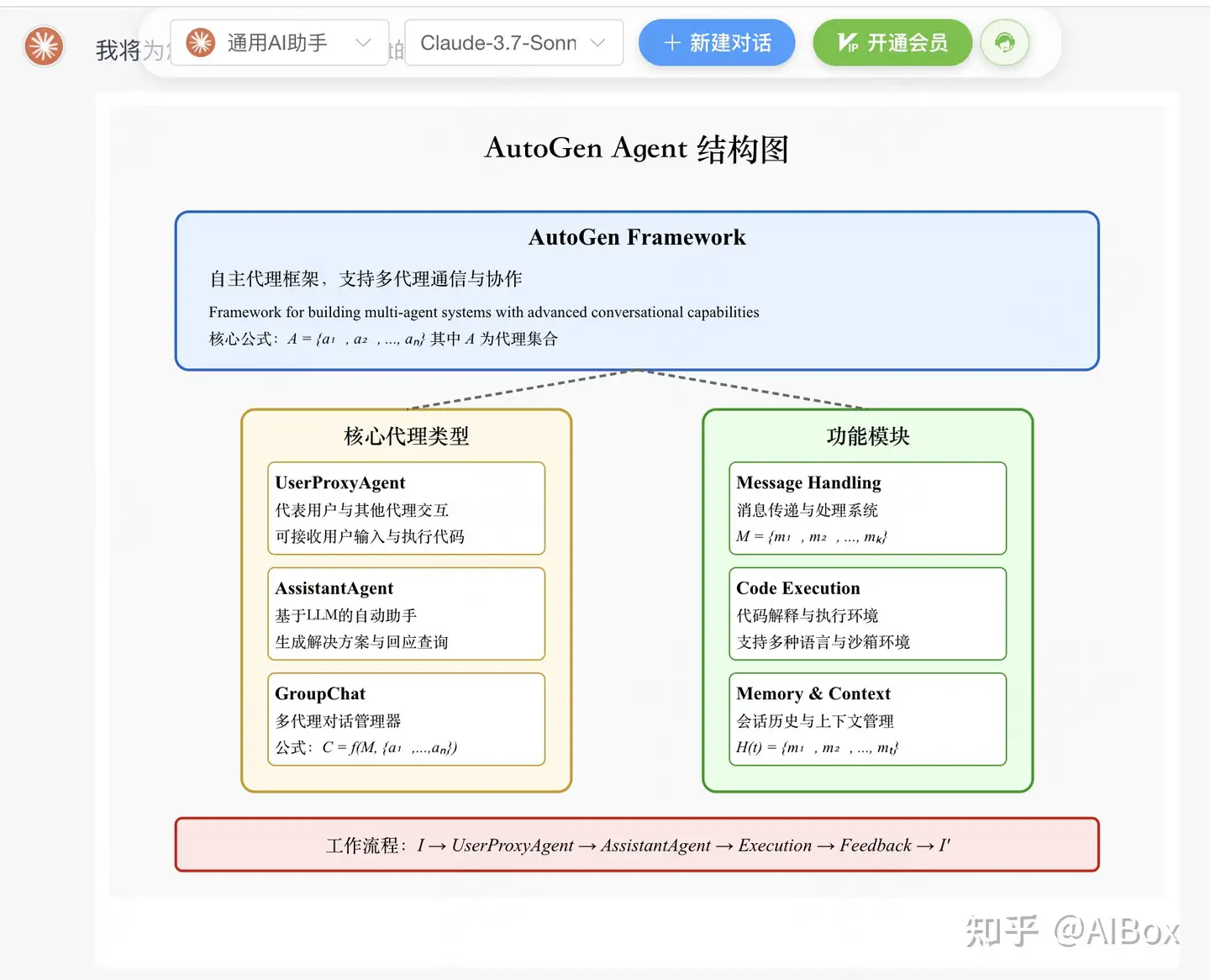
Task: Click the Framework for building multi-agent systems line
Action: (484, 313)
